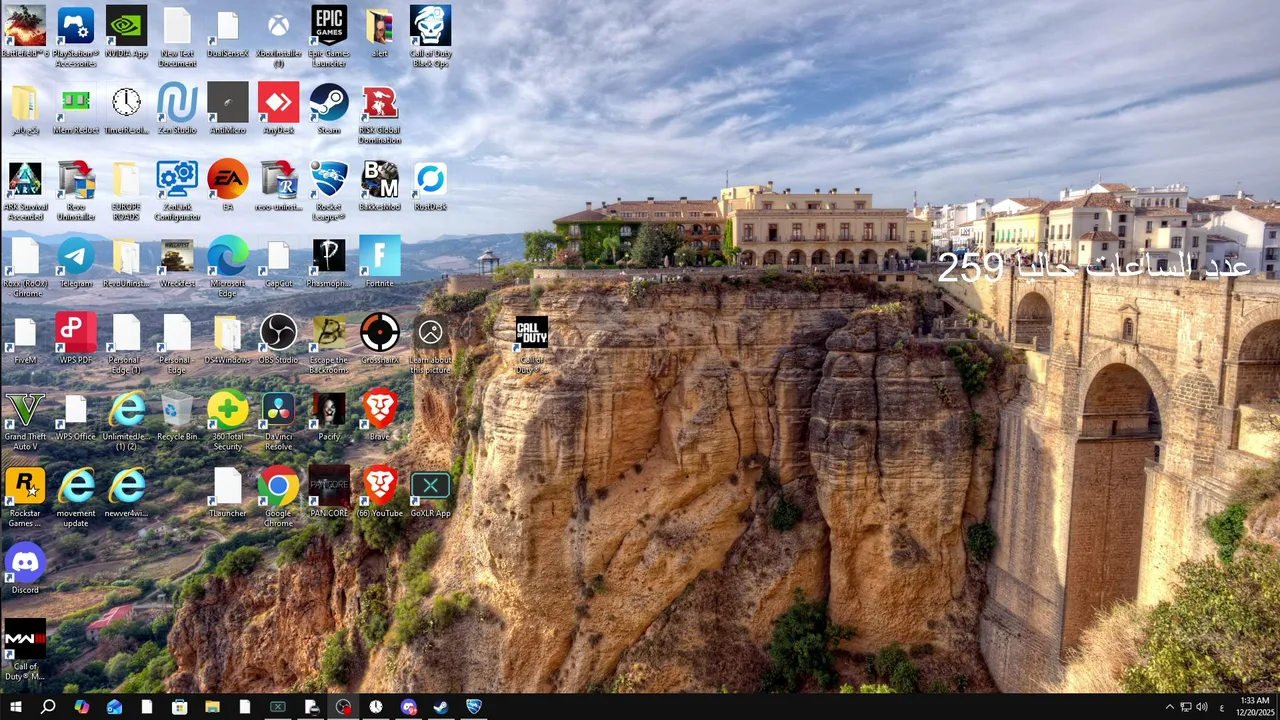
Task: Open the taskbar clock and date
Action: click(x=1255, y=707)
